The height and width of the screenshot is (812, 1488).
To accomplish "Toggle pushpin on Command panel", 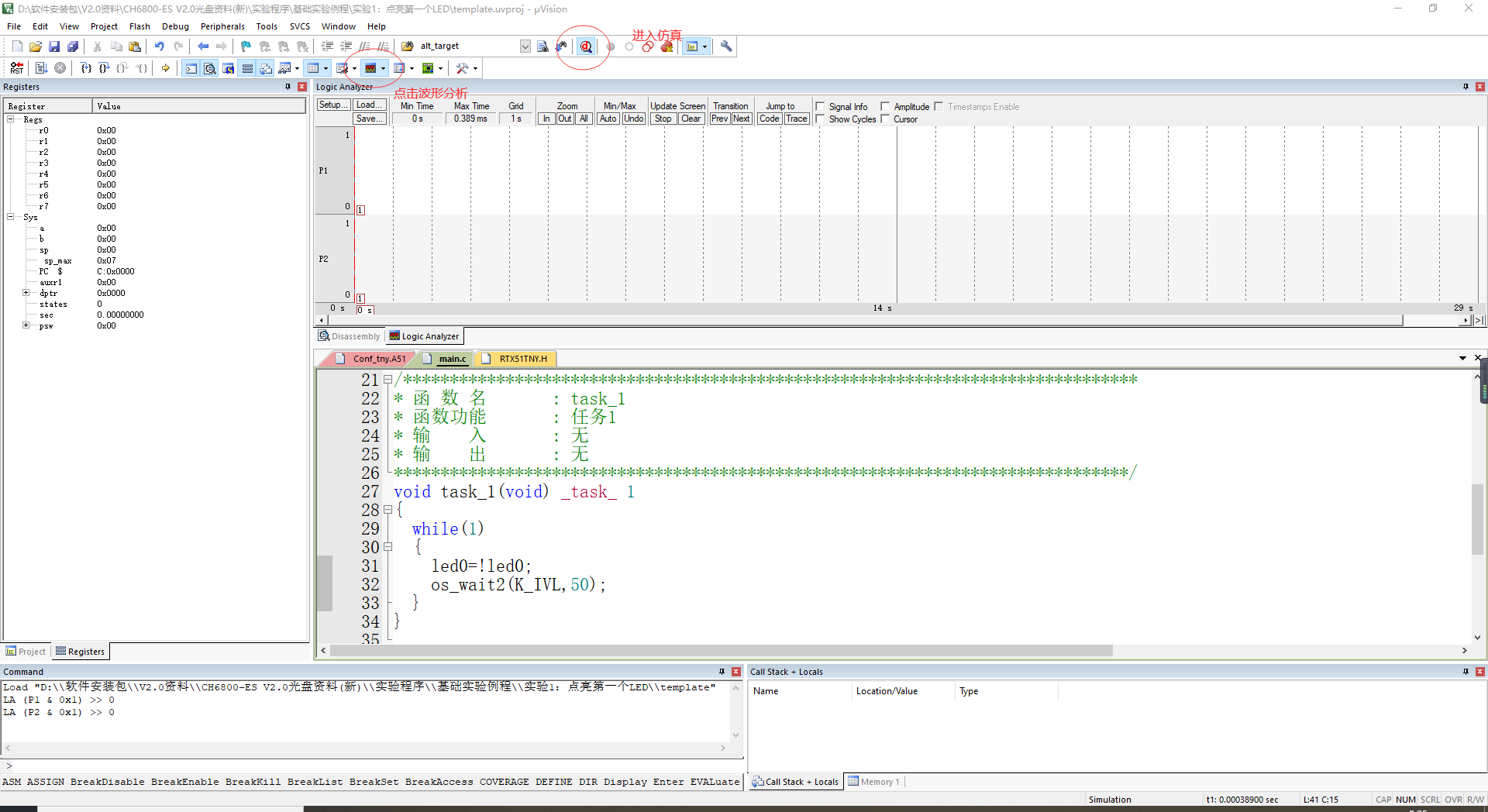I will coord(722,672).
